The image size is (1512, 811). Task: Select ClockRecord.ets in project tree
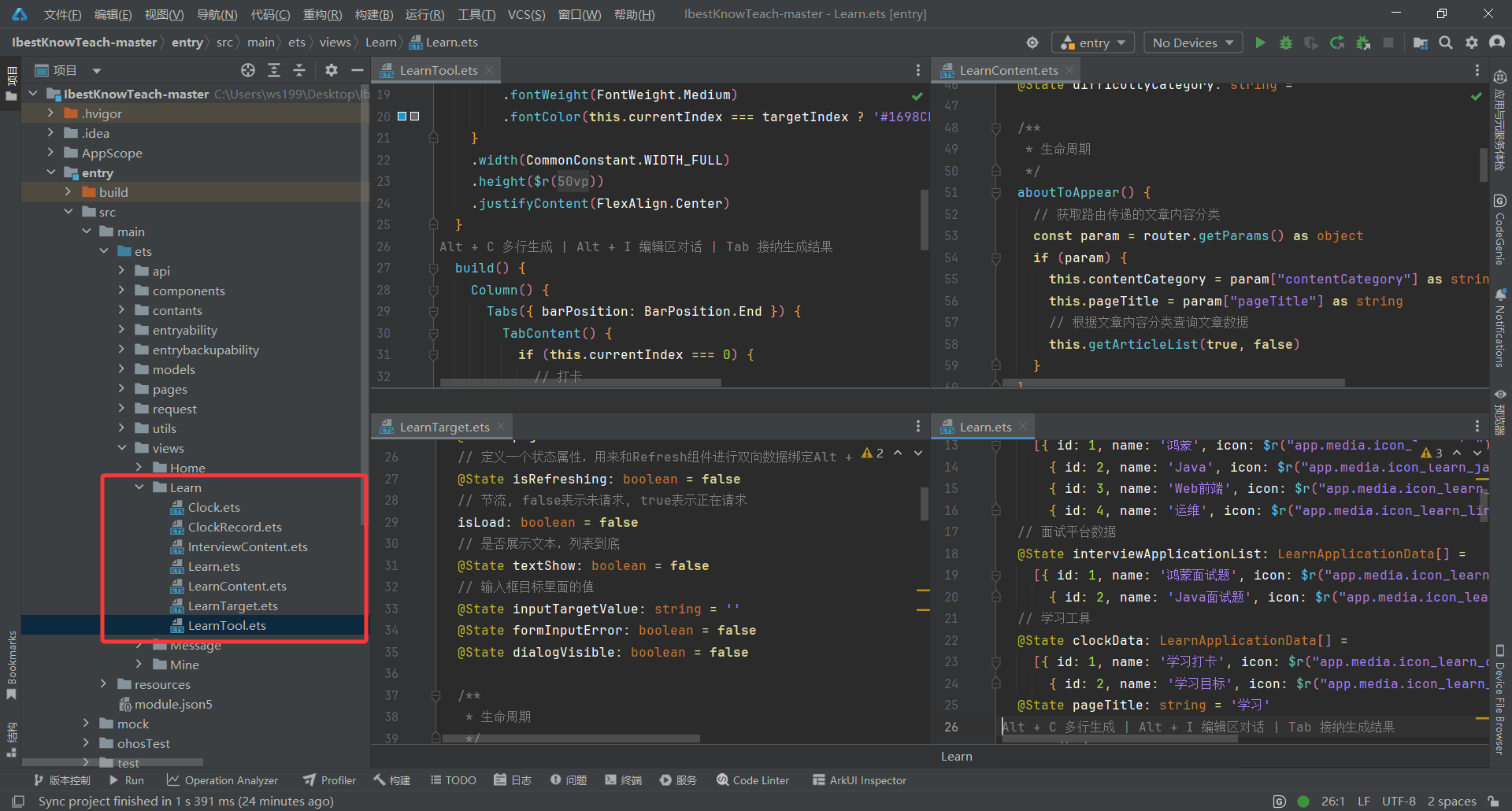point(234,527)
